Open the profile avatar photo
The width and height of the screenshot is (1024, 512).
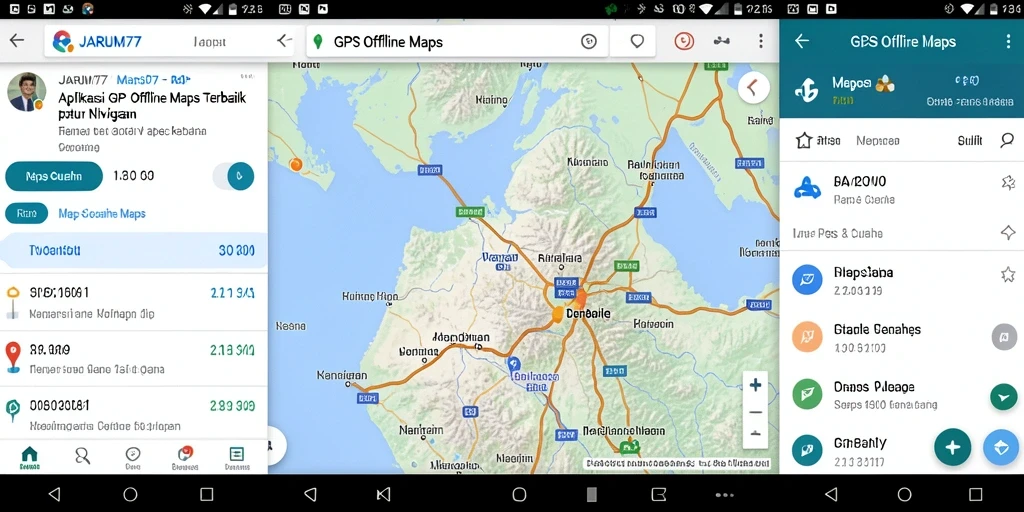(x=27, y=91)
